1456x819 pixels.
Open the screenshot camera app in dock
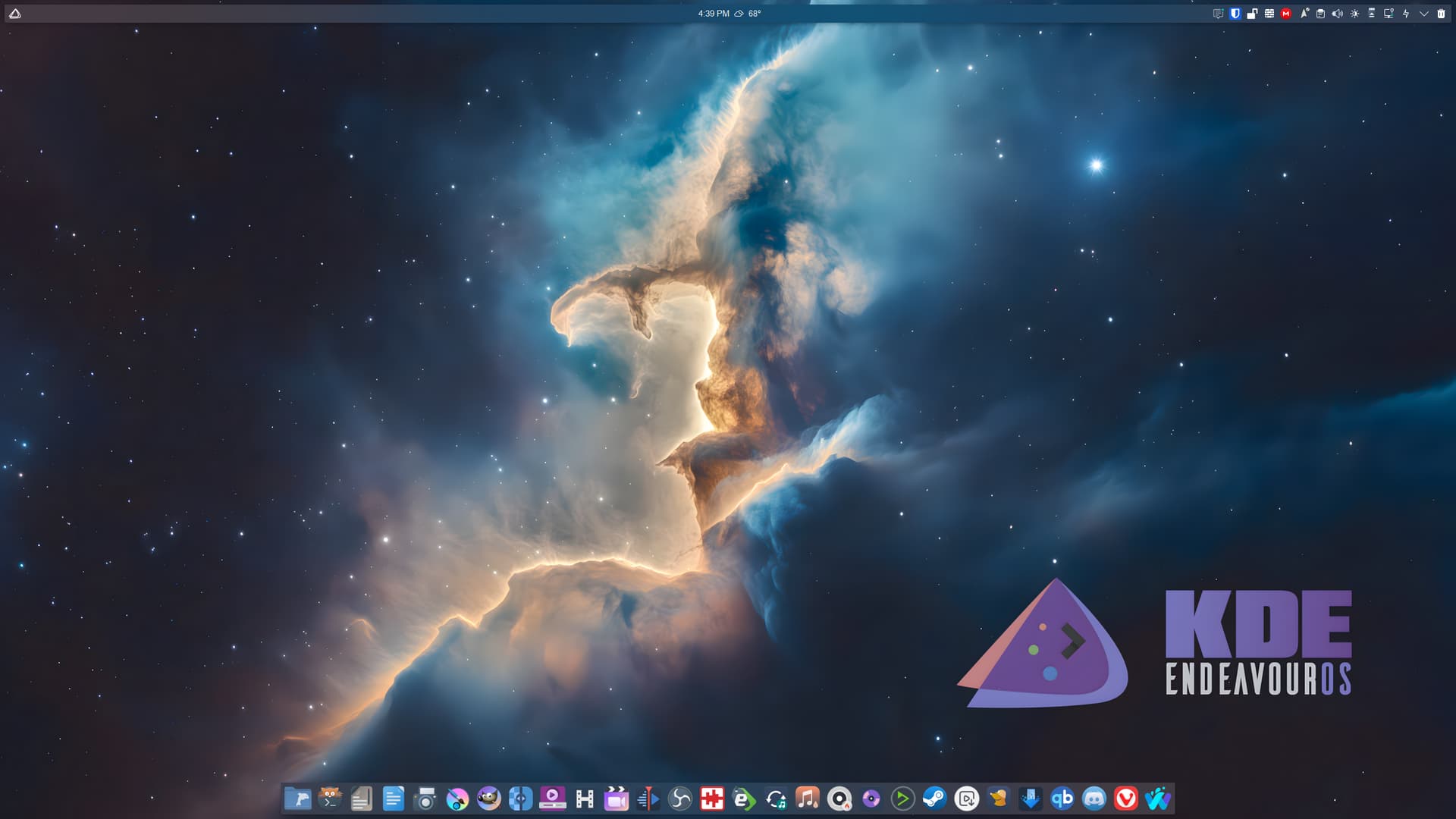(425, 799)
